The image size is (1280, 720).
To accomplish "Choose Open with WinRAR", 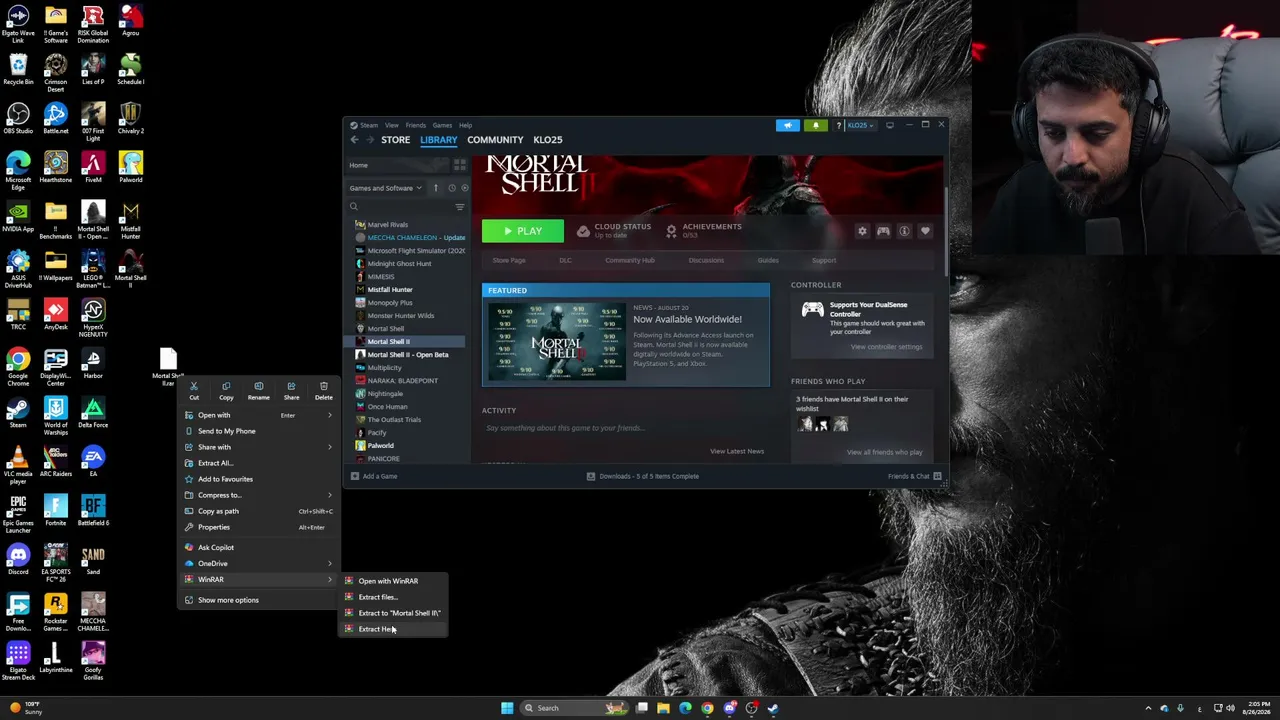I will pos(394,581).
